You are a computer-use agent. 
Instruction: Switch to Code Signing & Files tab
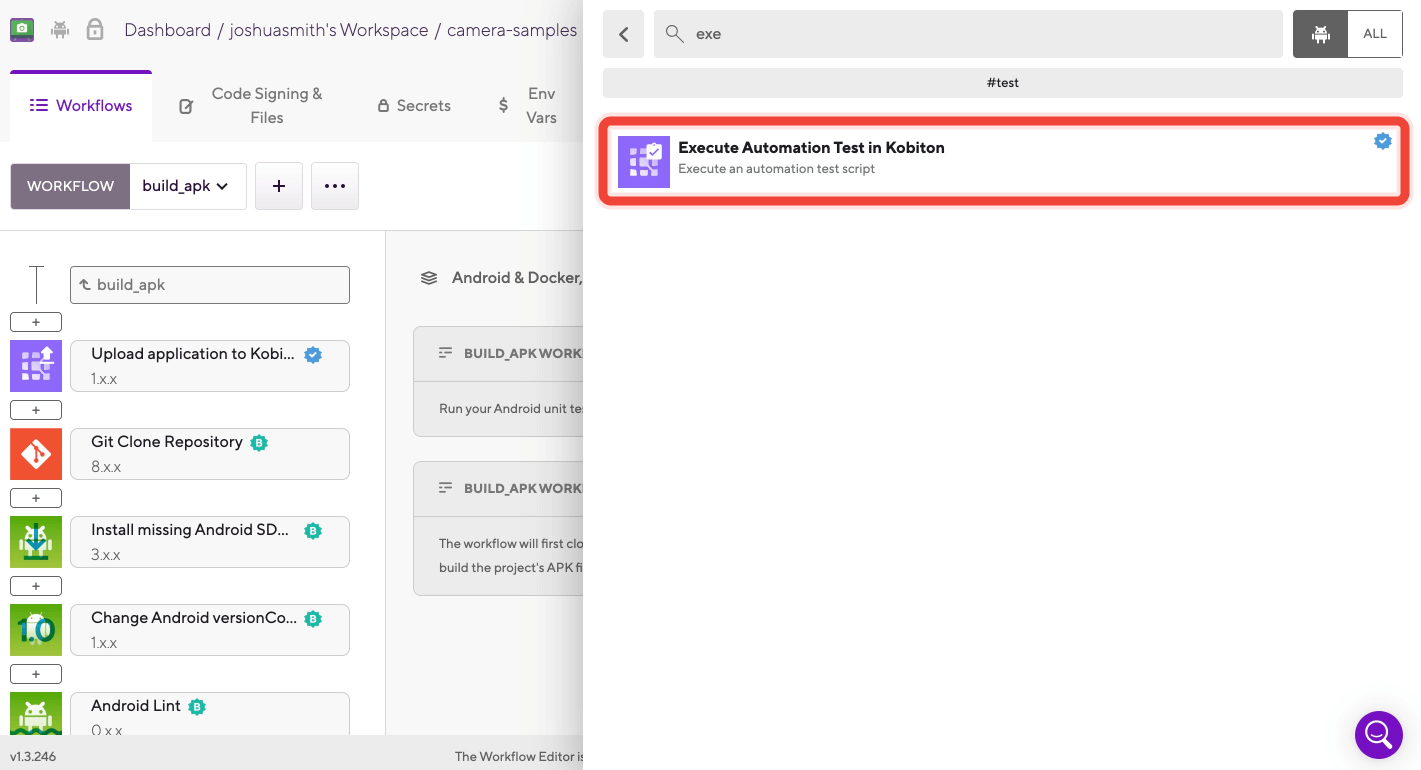point(251,106)
